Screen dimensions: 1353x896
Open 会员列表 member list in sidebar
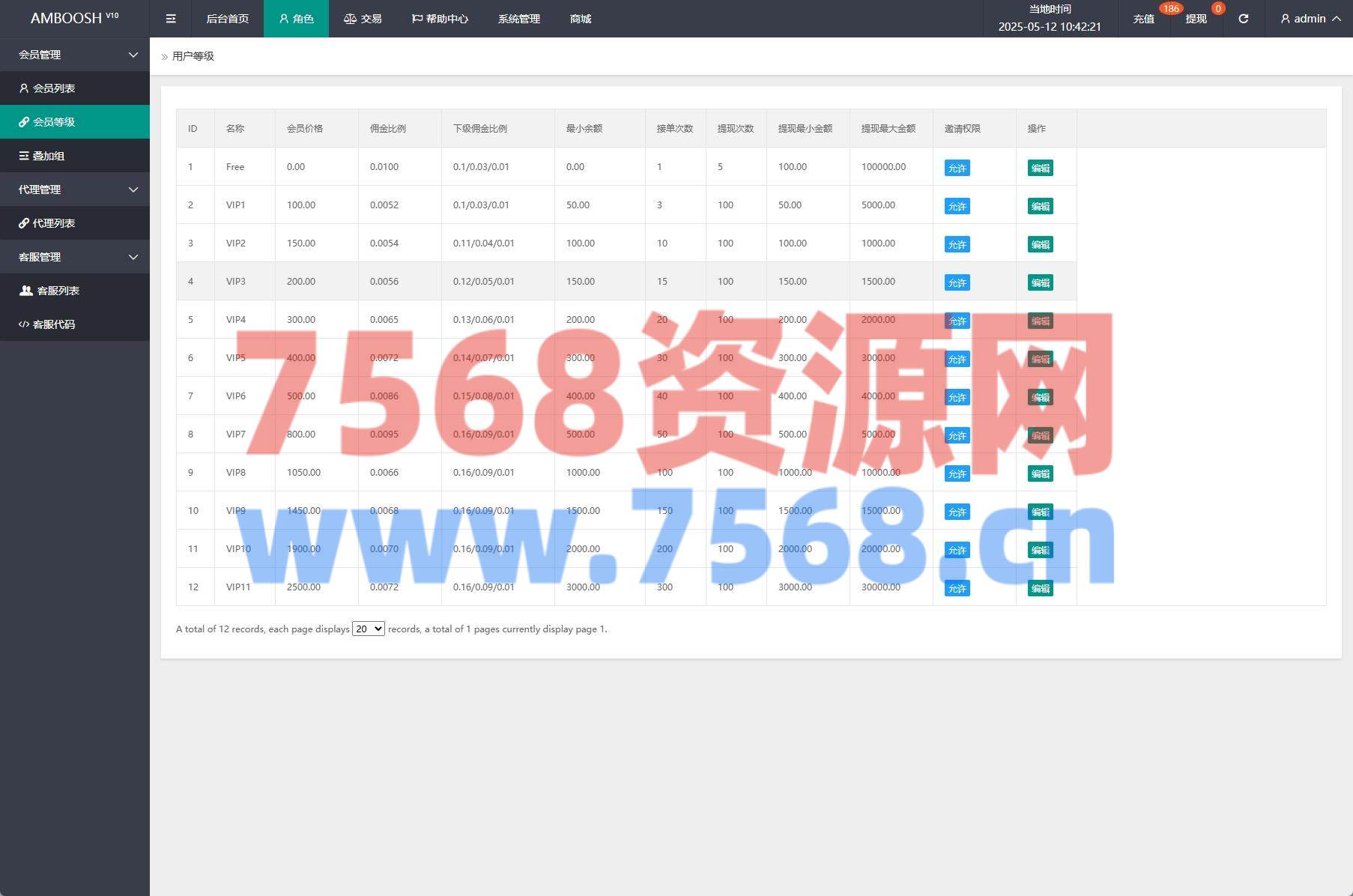click(x=53, y=88)
